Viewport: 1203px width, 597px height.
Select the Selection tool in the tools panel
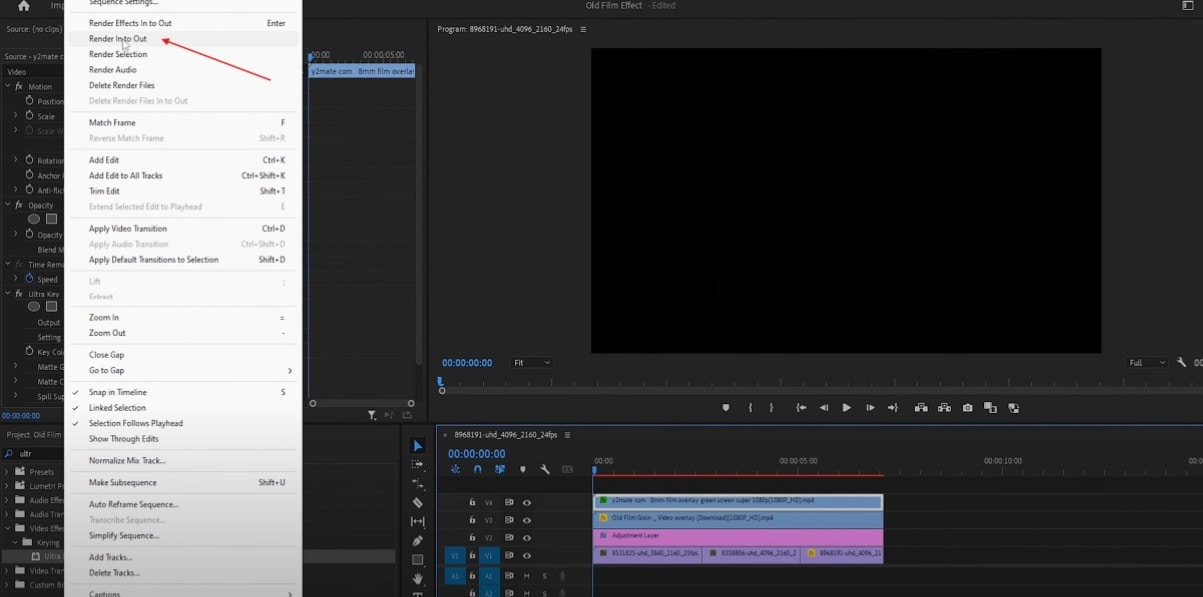click(417, 444)
